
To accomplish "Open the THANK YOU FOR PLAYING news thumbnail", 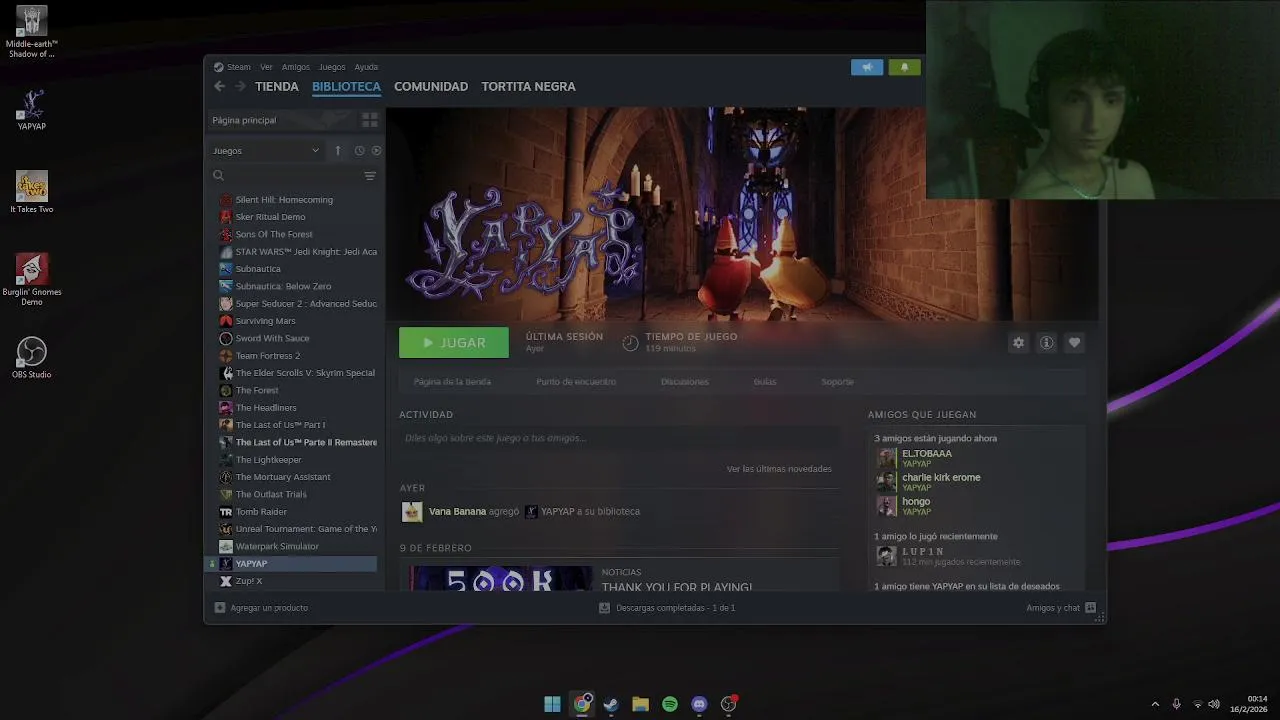I will [501, 578].
